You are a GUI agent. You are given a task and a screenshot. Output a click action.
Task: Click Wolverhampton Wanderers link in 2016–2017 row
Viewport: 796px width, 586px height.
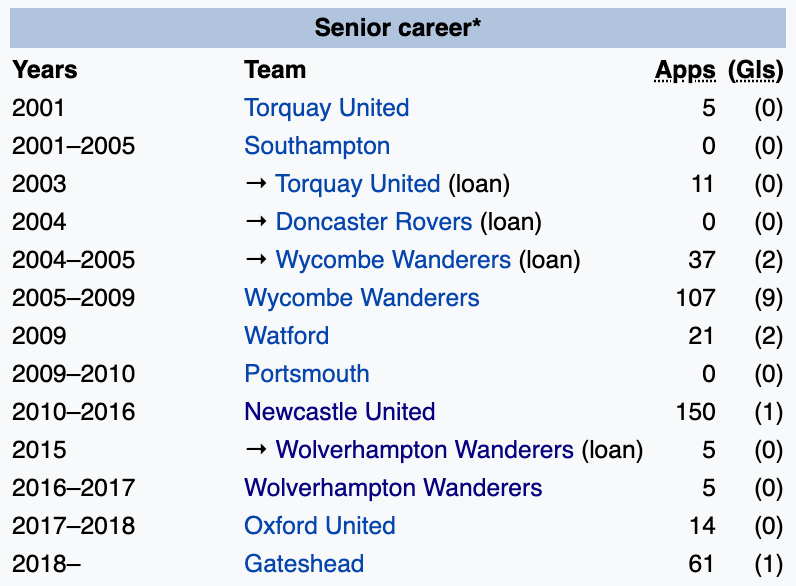393,488
